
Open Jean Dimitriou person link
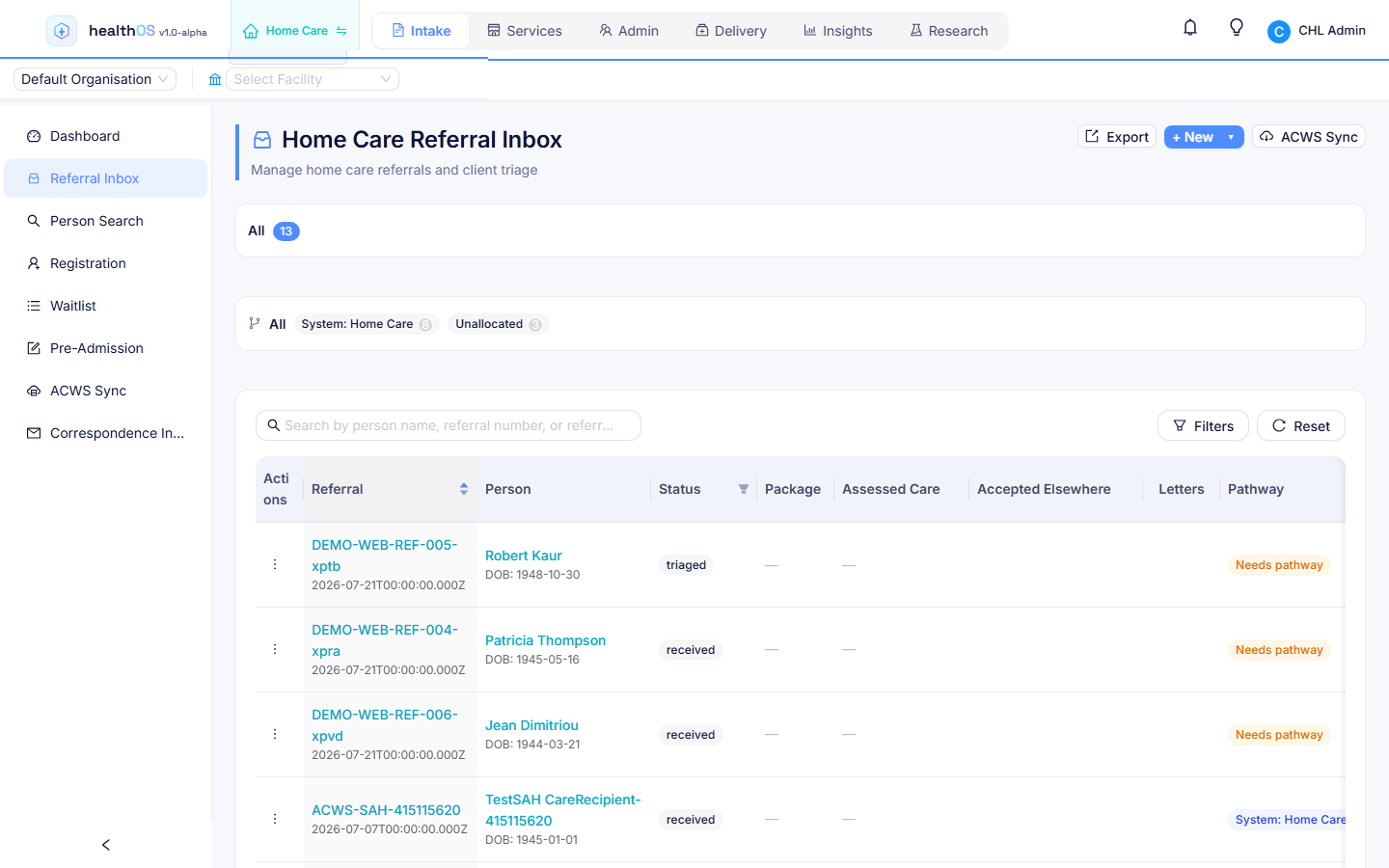tap(531, 725)
